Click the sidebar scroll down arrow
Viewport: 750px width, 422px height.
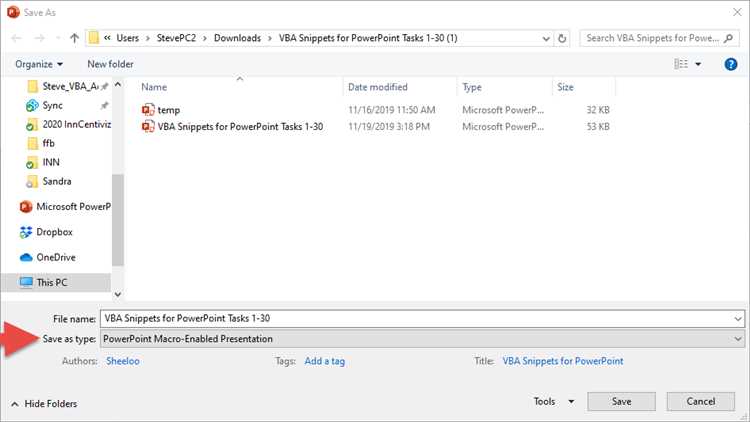[x=118, y=294]
